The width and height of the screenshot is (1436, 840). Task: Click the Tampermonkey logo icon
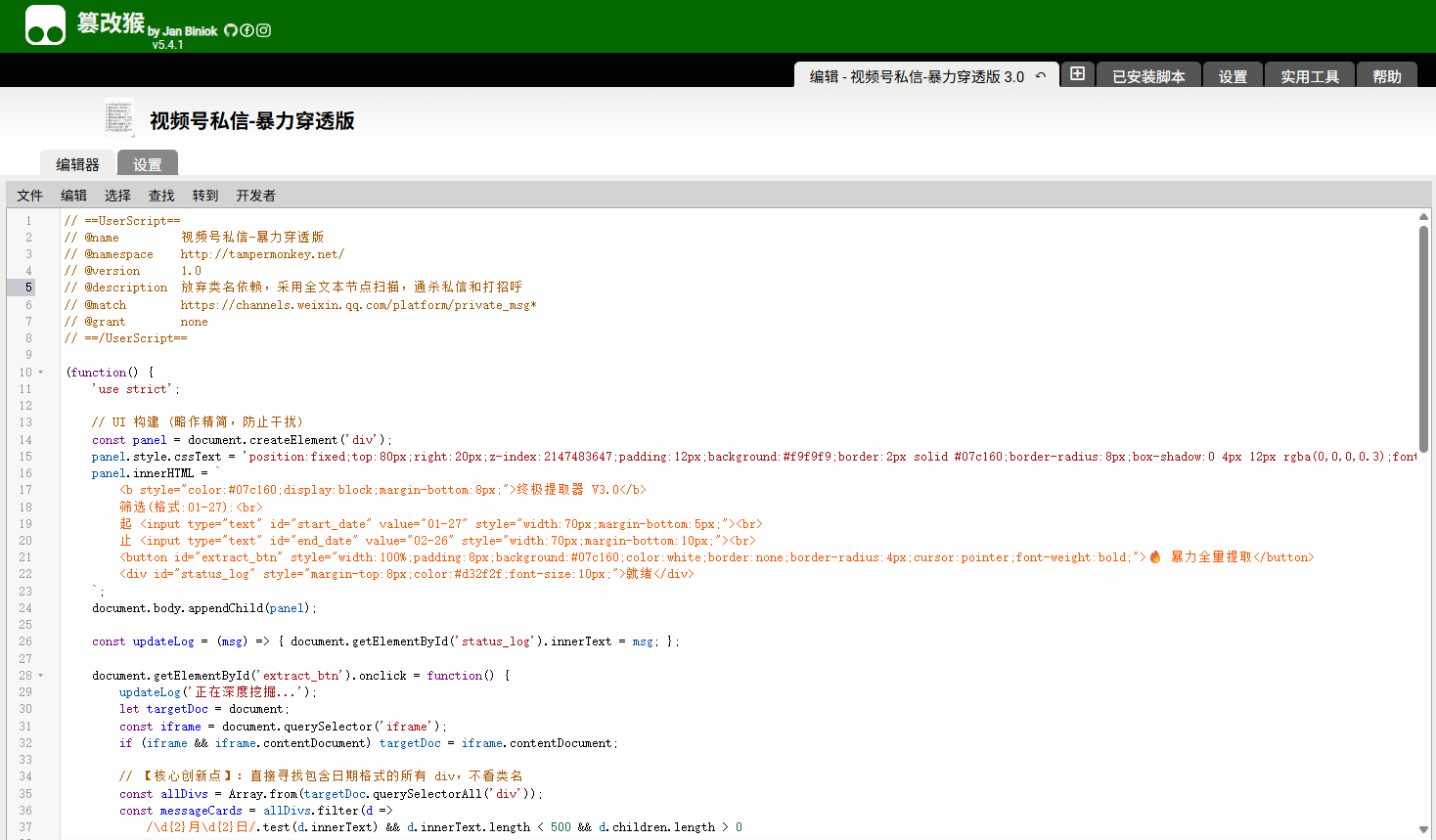point(45,25)
